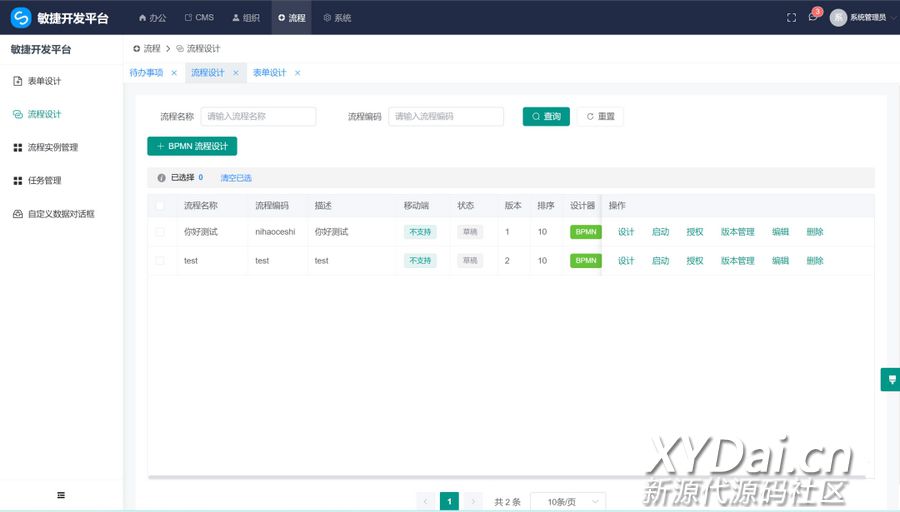The image size is (900, 512).
Task: Check the checkbox for 你好测试 row
Action: click(160, 232)
